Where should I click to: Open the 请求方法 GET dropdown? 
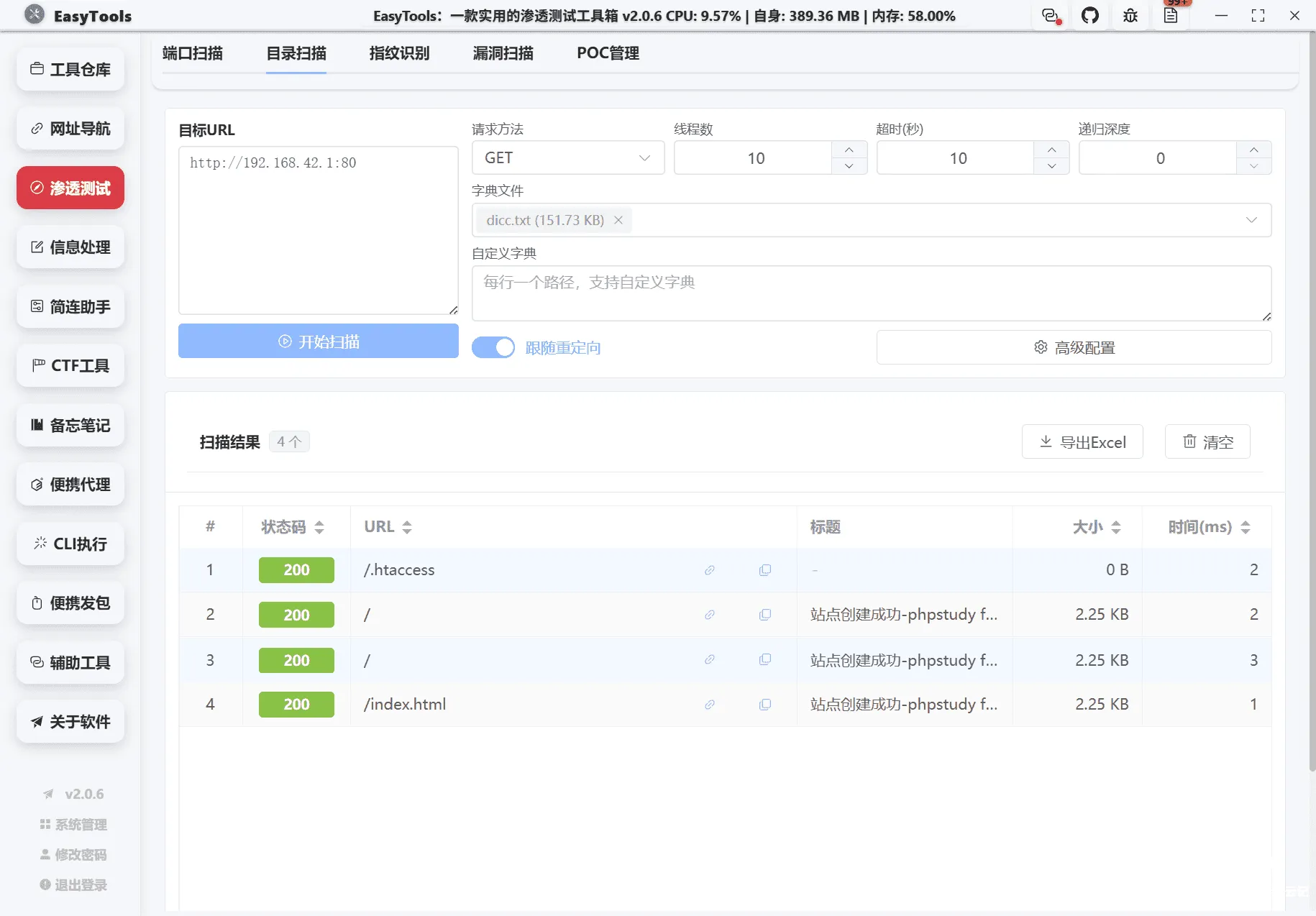coord(567,157)
